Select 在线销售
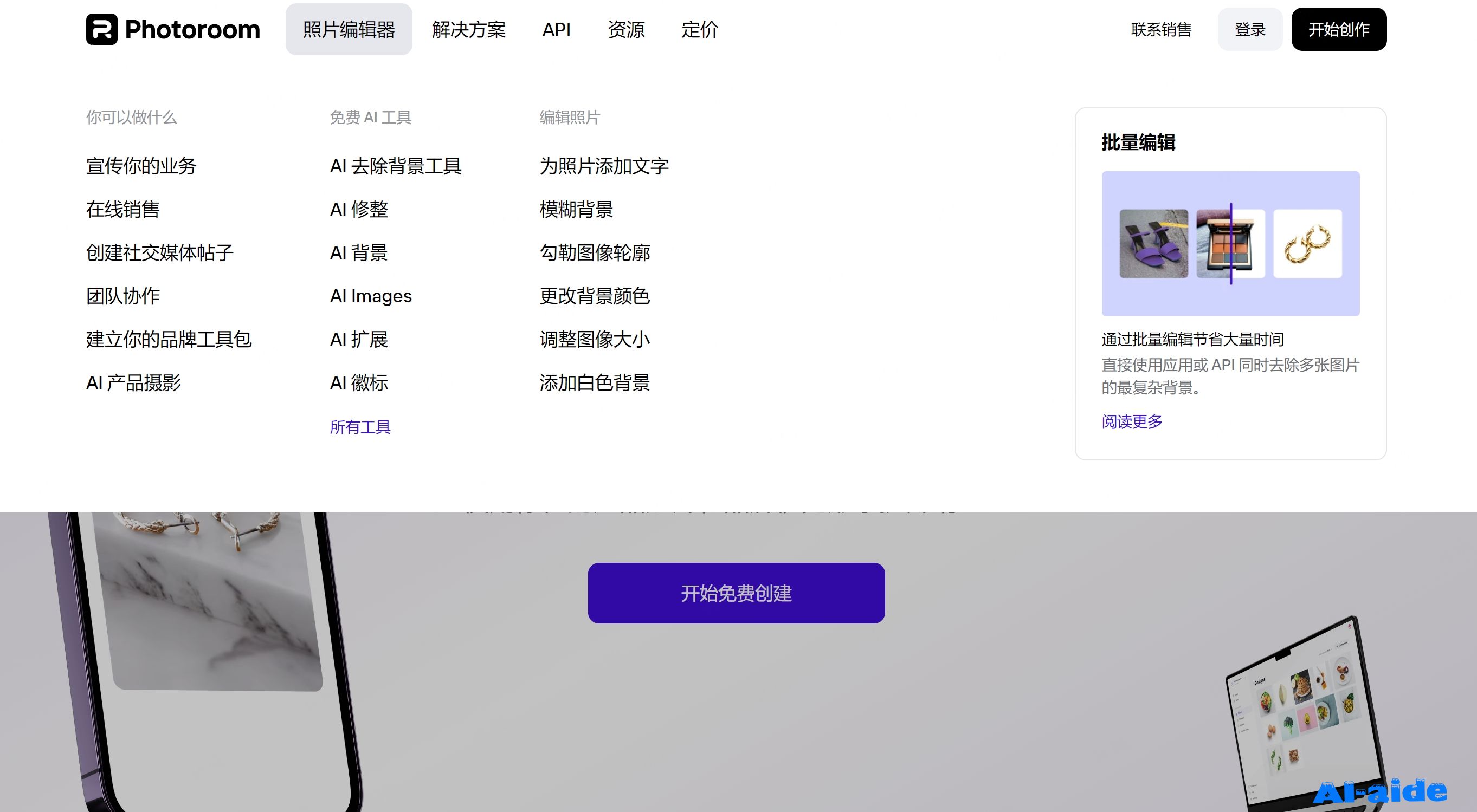Viewport: 1477px width, 812px height. [x=122, y=209]
